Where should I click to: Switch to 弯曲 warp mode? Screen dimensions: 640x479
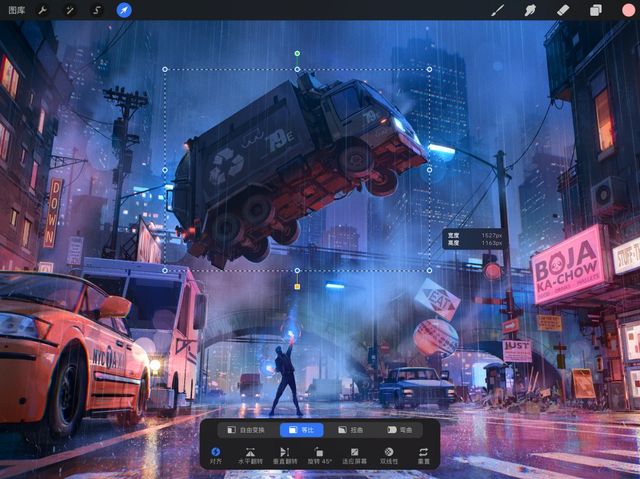[400, 430]
